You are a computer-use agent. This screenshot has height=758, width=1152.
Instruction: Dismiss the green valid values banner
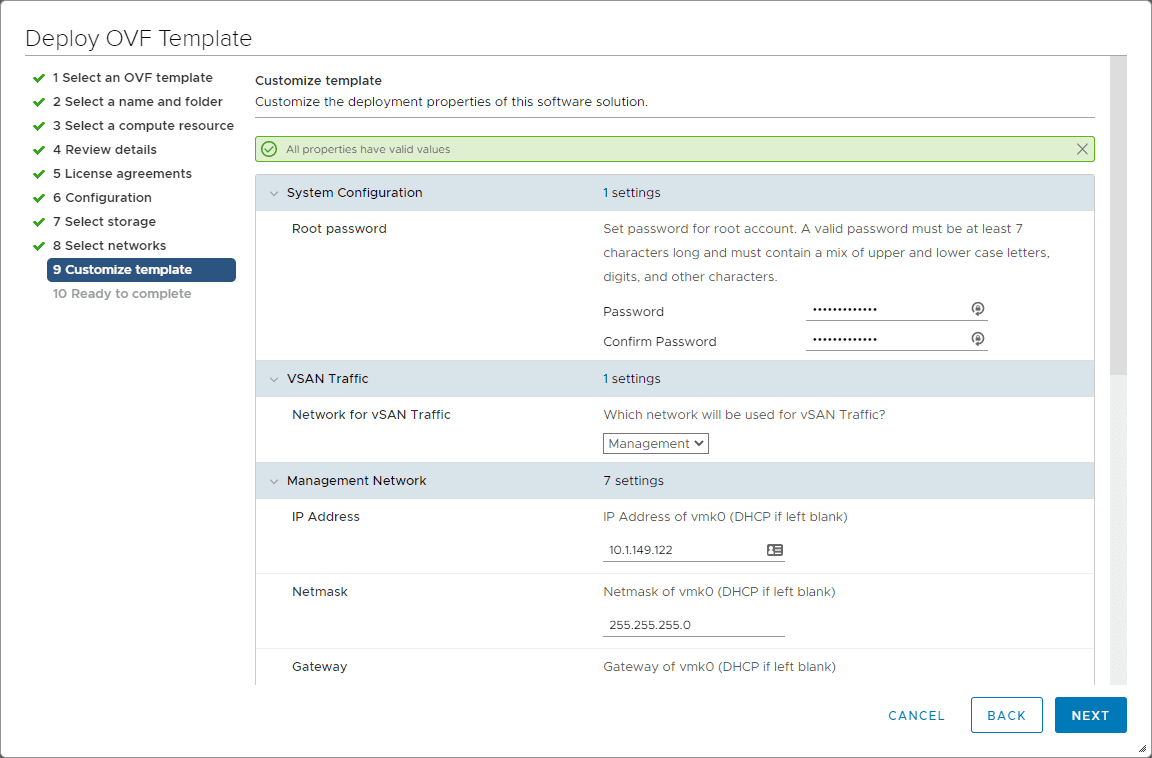pos(1082,149)
